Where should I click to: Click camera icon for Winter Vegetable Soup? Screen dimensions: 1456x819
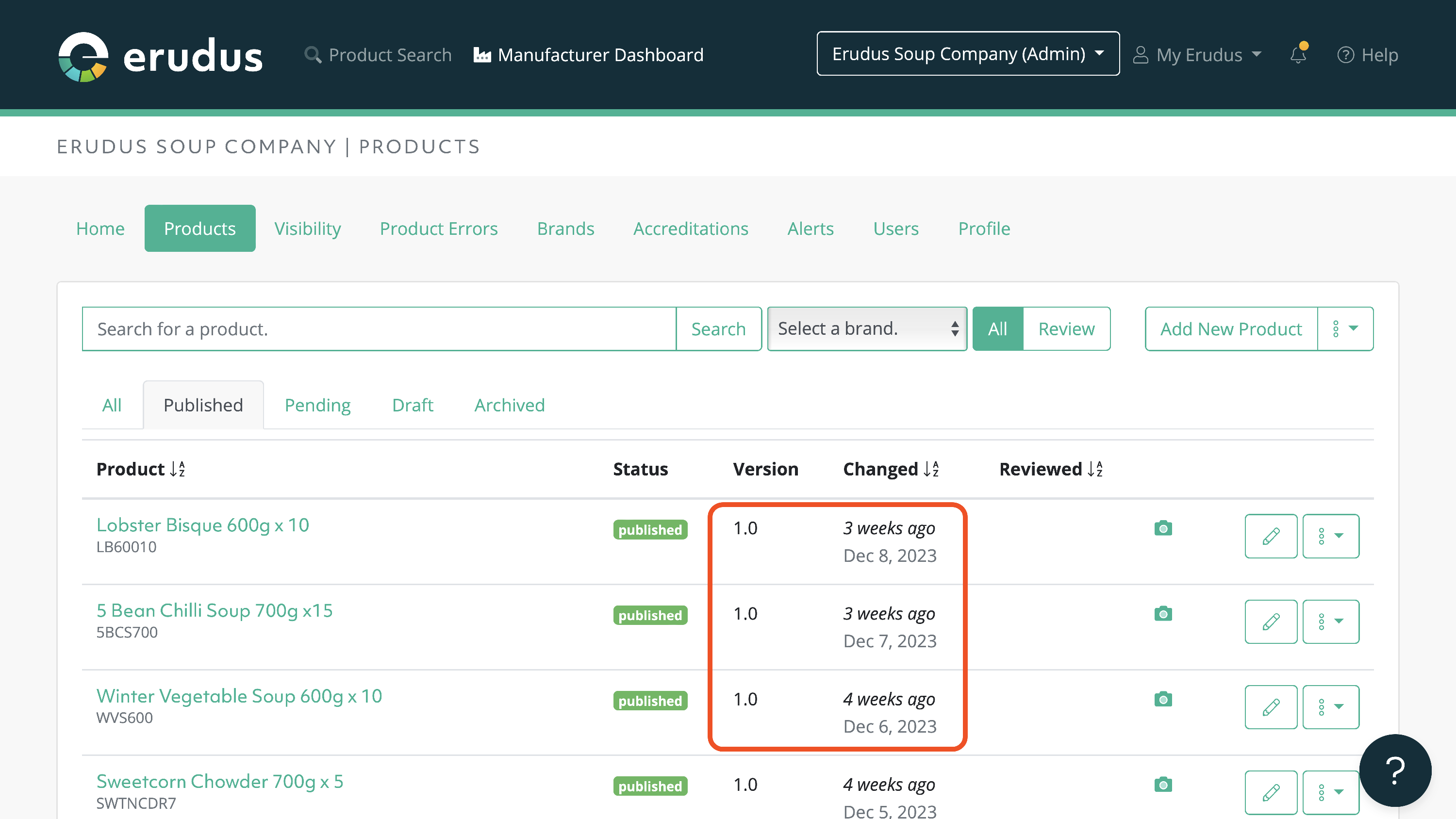pyautogui.click(x=1163, y=699)
